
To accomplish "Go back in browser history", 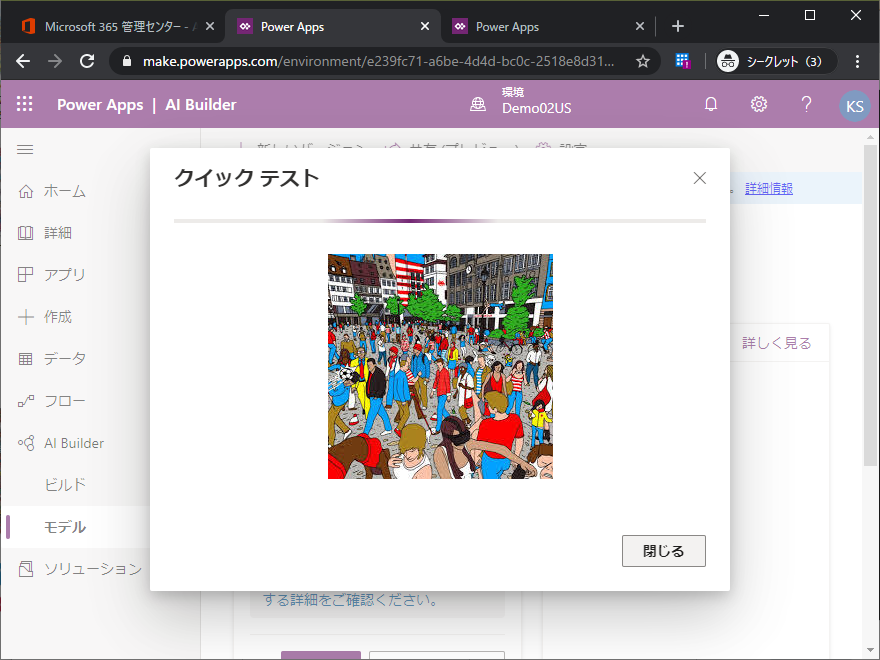I will [23, 61].
